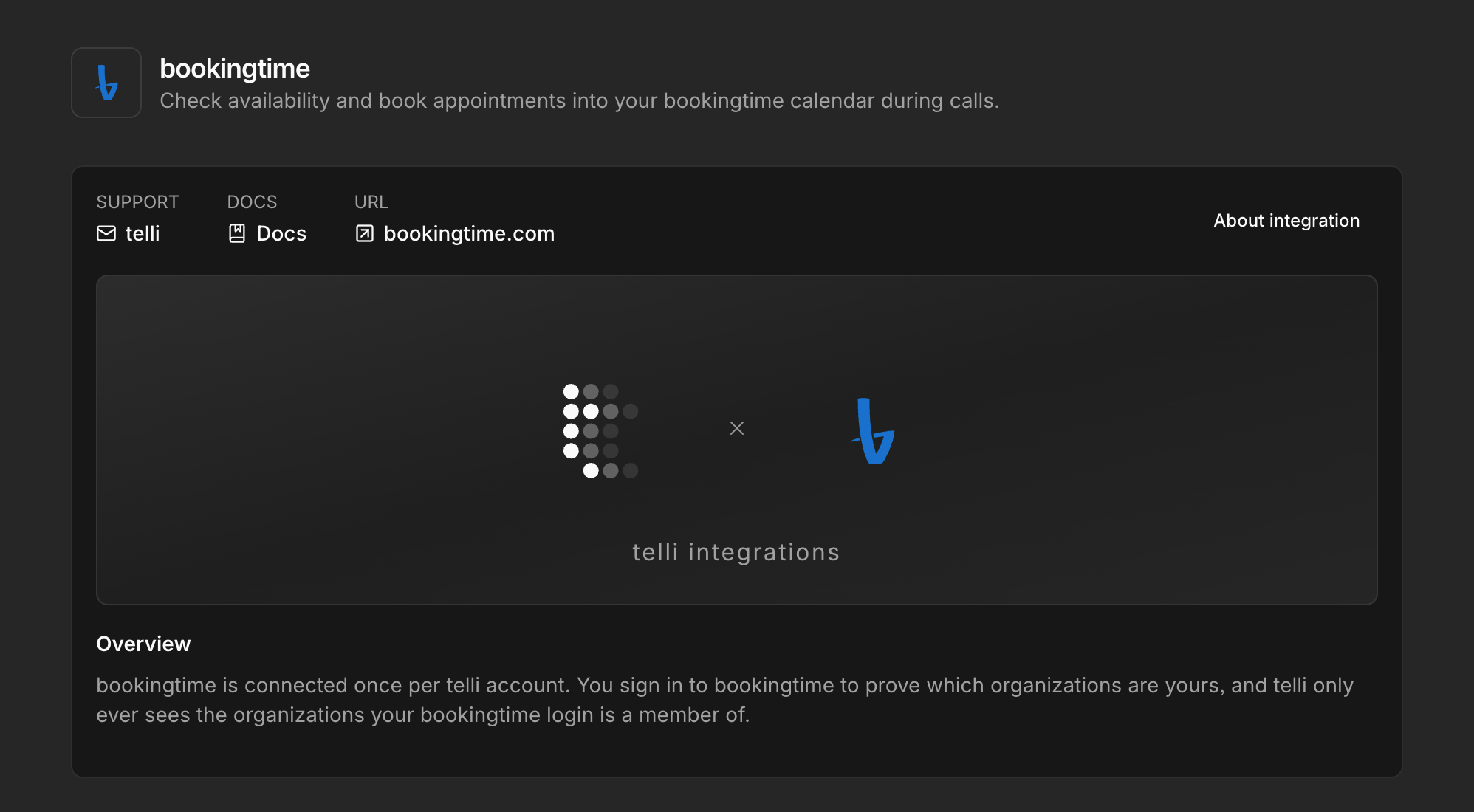Click the URL label

[371, 202]
